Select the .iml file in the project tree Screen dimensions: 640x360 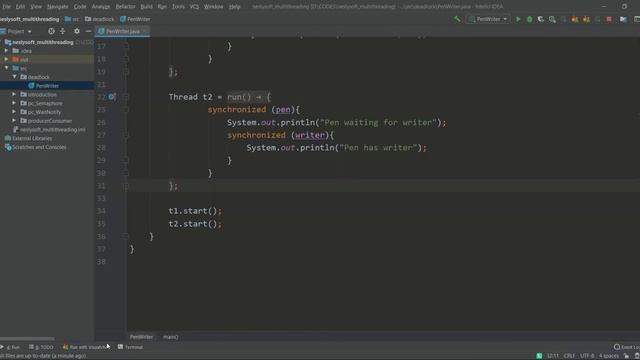coord(49,129)
